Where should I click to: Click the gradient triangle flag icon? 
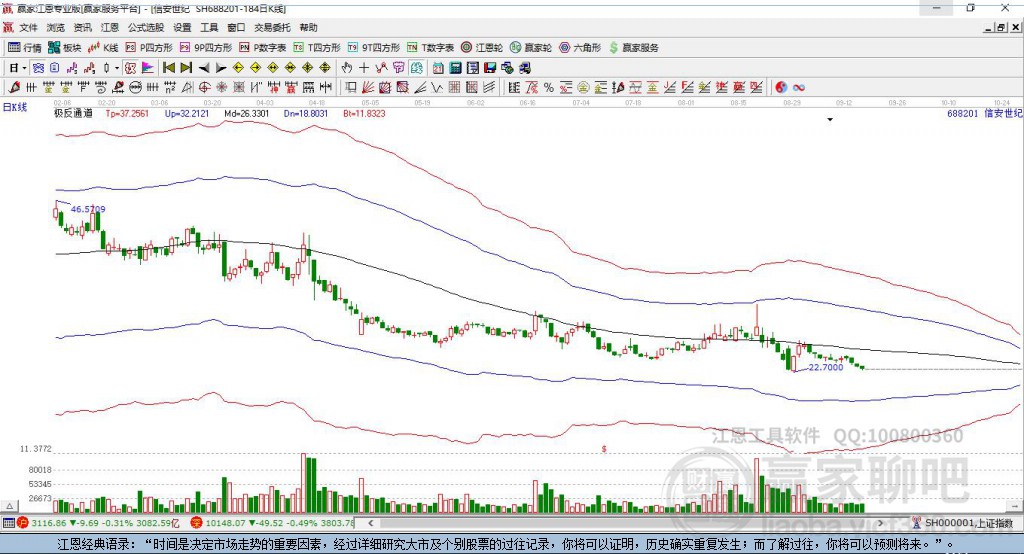pos(148,68)
